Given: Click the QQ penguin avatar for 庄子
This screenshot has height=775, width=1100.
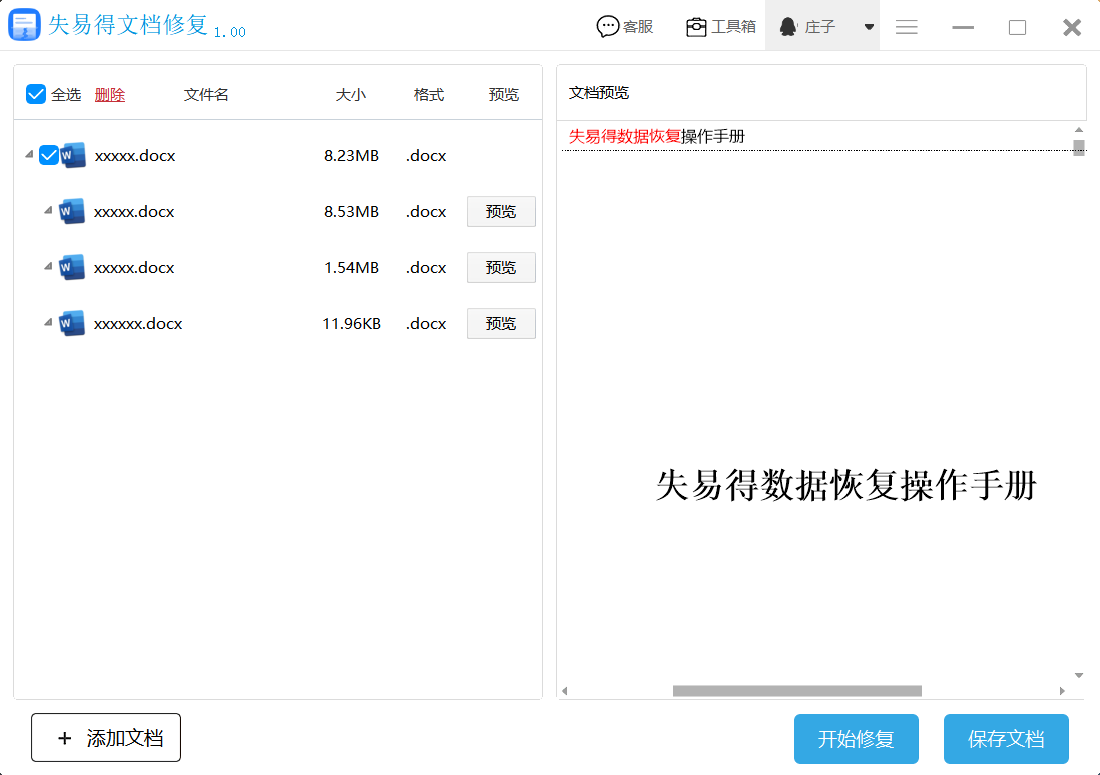Looking at the screenshot, I should [788, 27].
